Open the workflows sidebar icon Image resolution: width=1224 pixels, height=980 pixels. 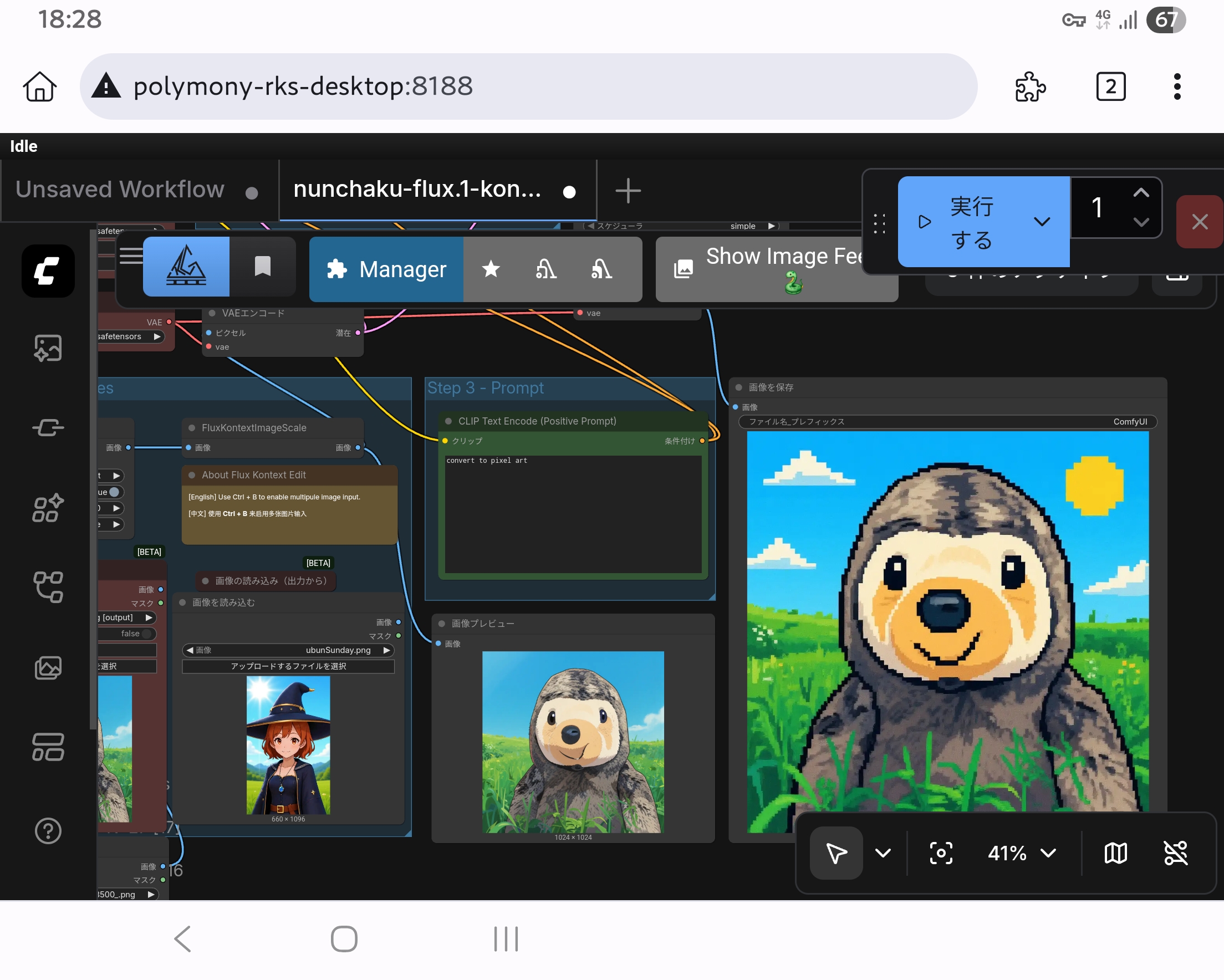(x=48, y=586)
